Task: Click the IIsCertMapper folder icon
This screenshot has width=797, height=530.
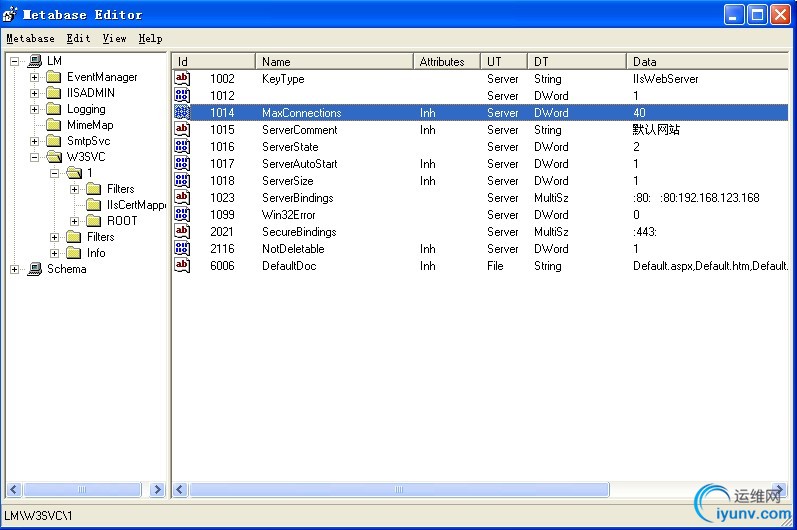Action: pos(94,205)
